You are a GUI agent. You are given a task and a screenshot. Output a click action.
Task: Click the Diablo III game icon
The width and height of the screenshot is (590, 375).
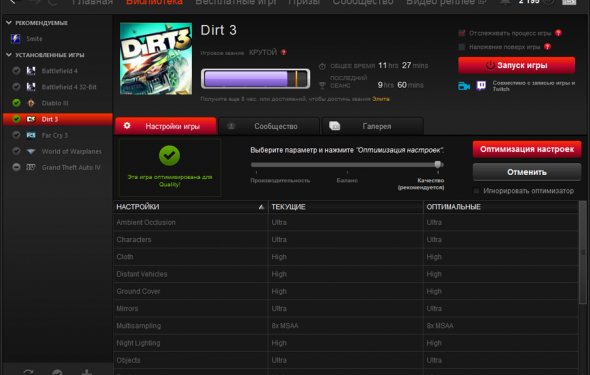[31, 103]
